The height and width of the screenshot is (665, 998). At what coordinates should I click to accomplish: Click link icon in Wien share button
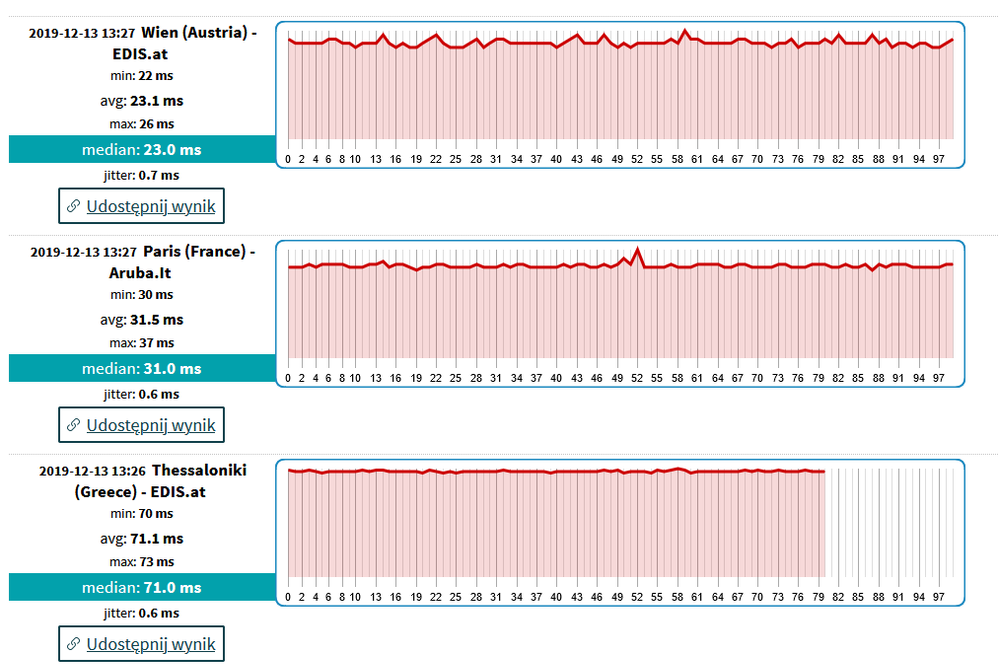[x=74, y=206]
